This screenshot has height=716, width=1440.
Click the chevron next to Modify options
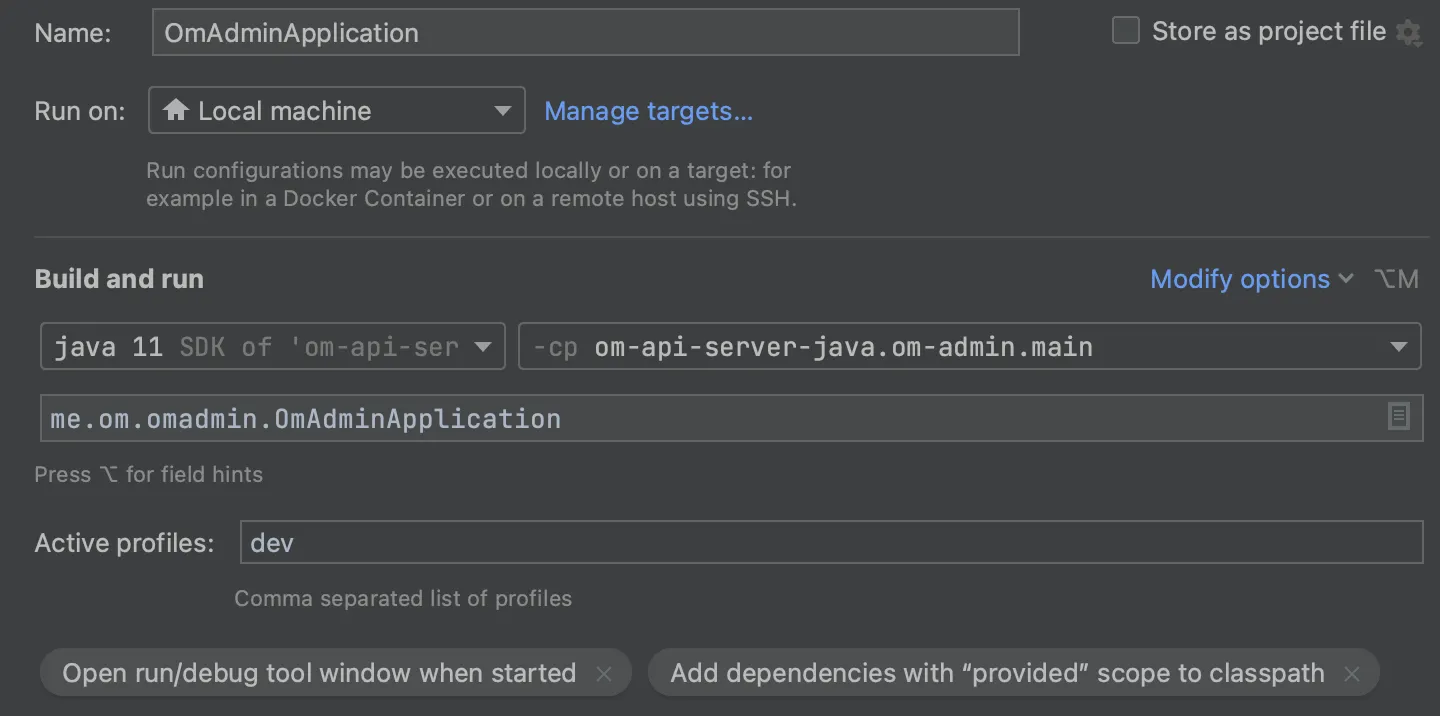coord(1346,279)
